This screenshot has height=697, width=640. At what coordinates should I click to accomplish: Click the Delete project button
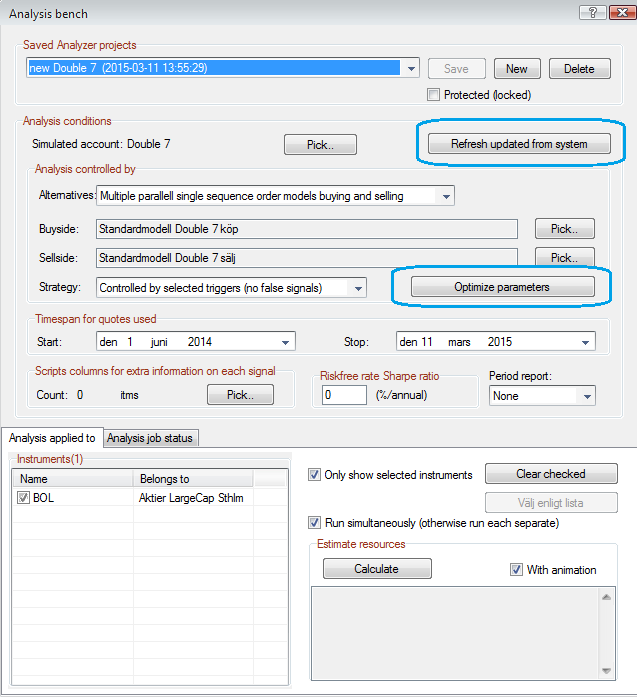click(579, 69)
